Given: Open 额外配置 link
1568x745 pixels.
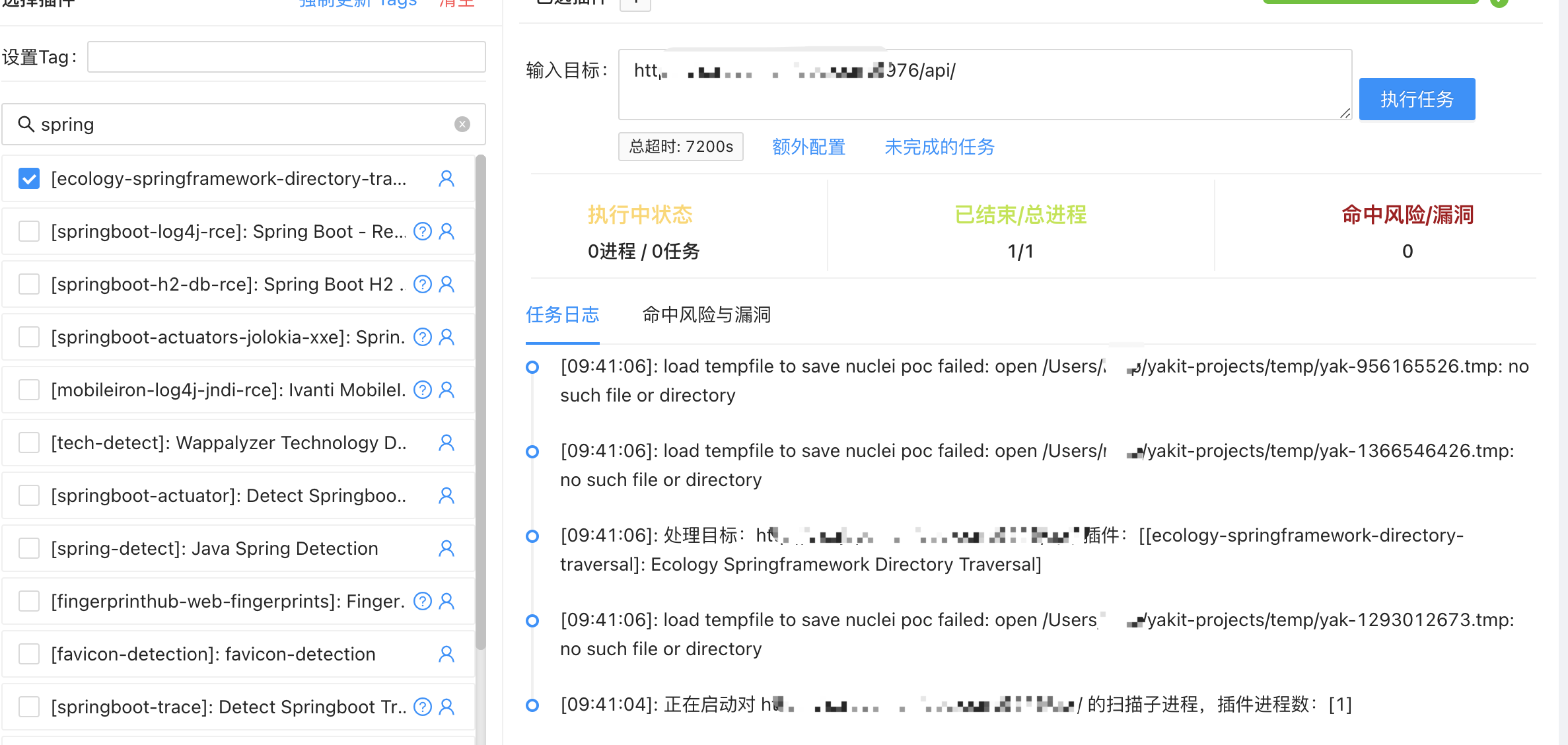Looking at the screenshot, I should point(808,147).
